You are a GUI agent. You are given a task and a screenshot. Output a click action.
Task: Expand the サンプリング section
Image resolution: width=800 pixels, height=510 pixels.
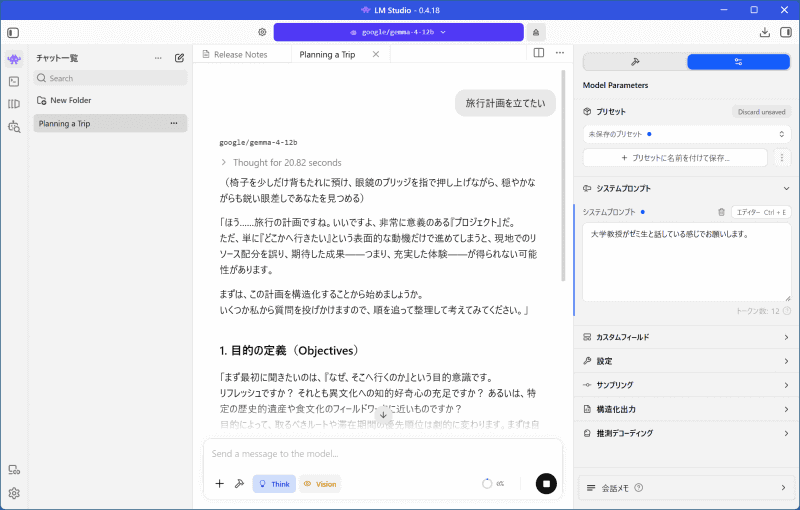tap(686, 385)
